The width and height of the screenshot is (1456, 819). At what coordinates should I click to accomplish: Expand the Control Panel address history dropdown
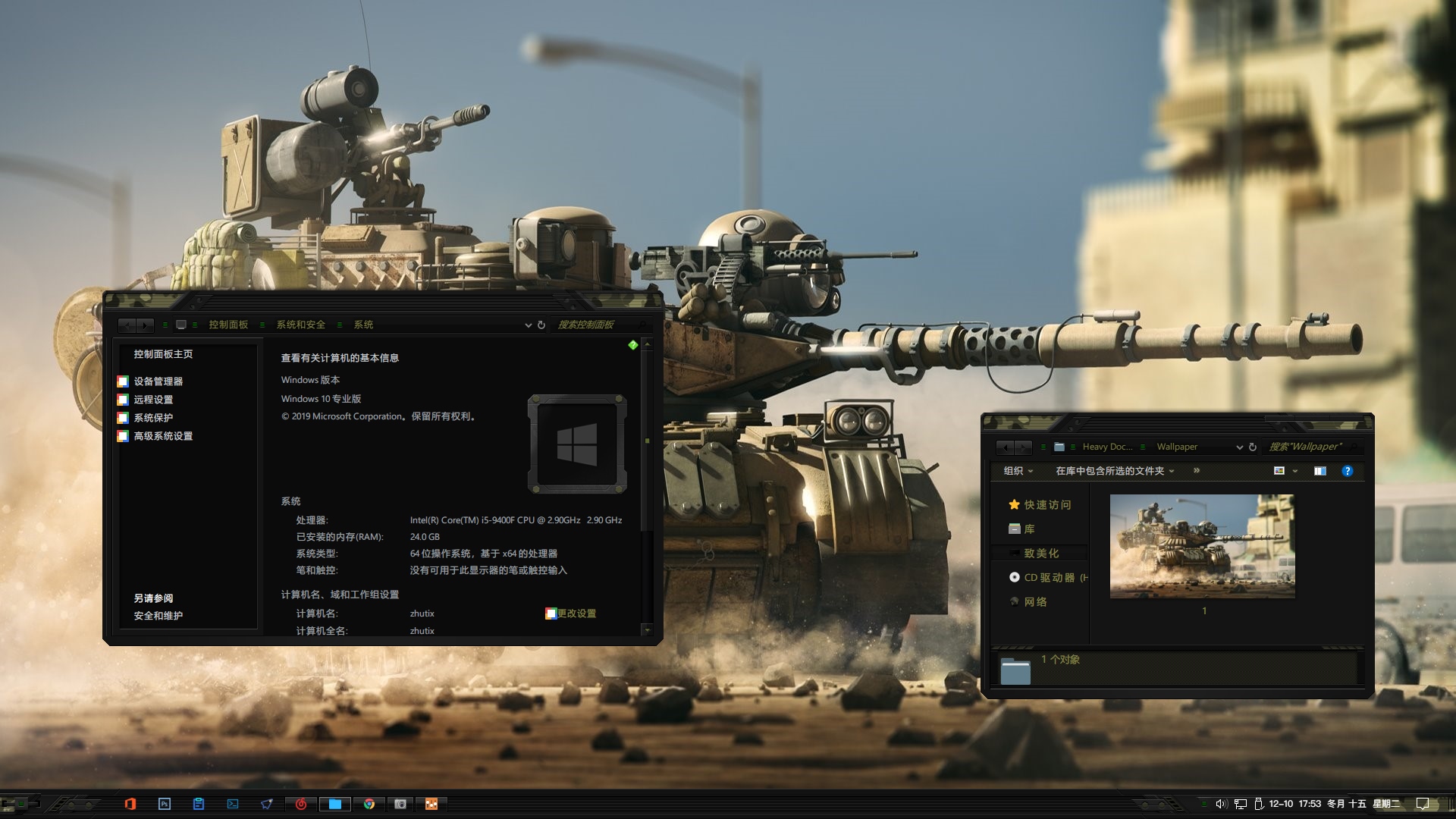coord(528,325)
